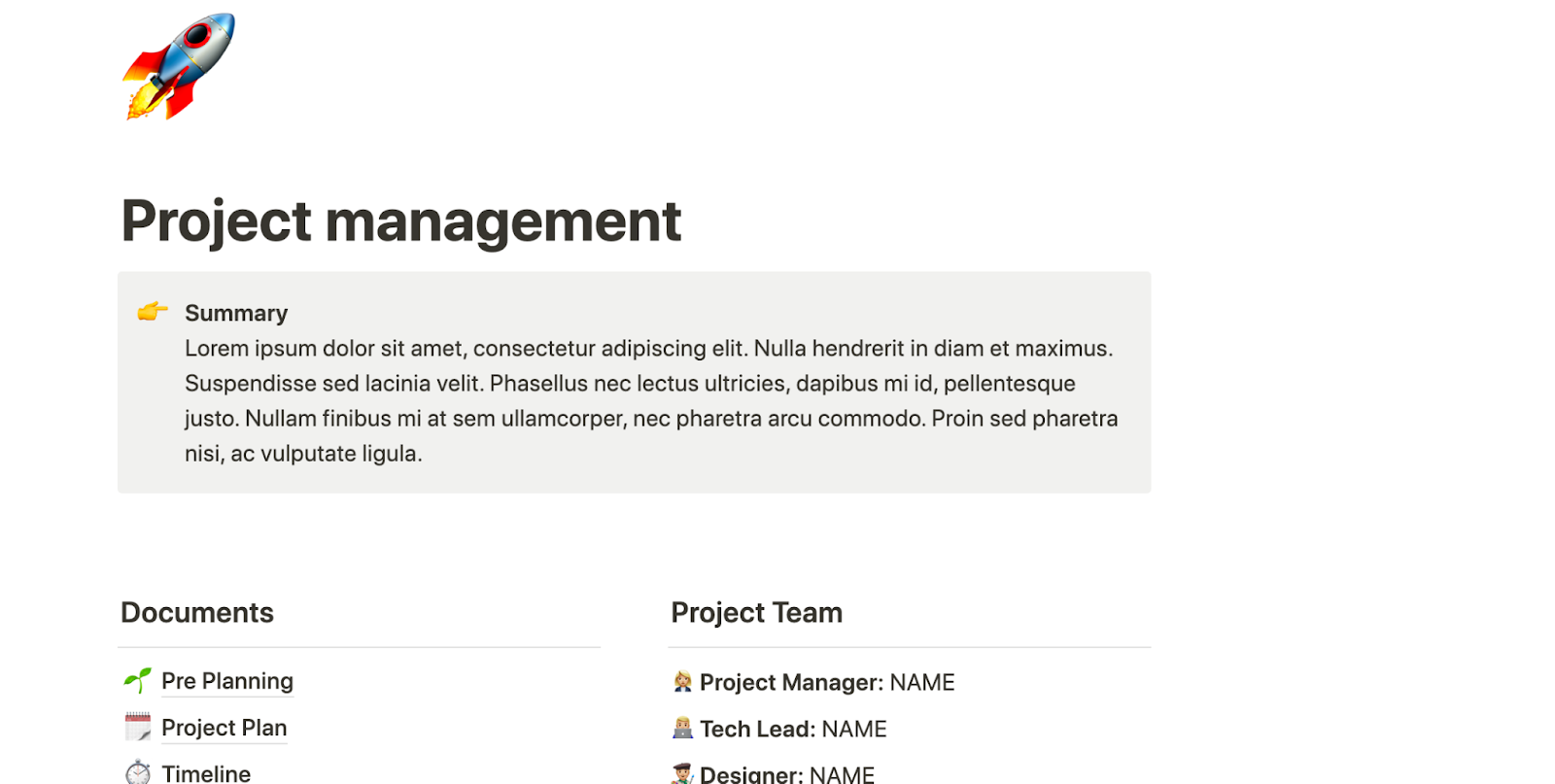This screenshot has height=784, width=1555.
Task: Click the rocket page icon
Action: pyautogui.click(x=180, y=66)
